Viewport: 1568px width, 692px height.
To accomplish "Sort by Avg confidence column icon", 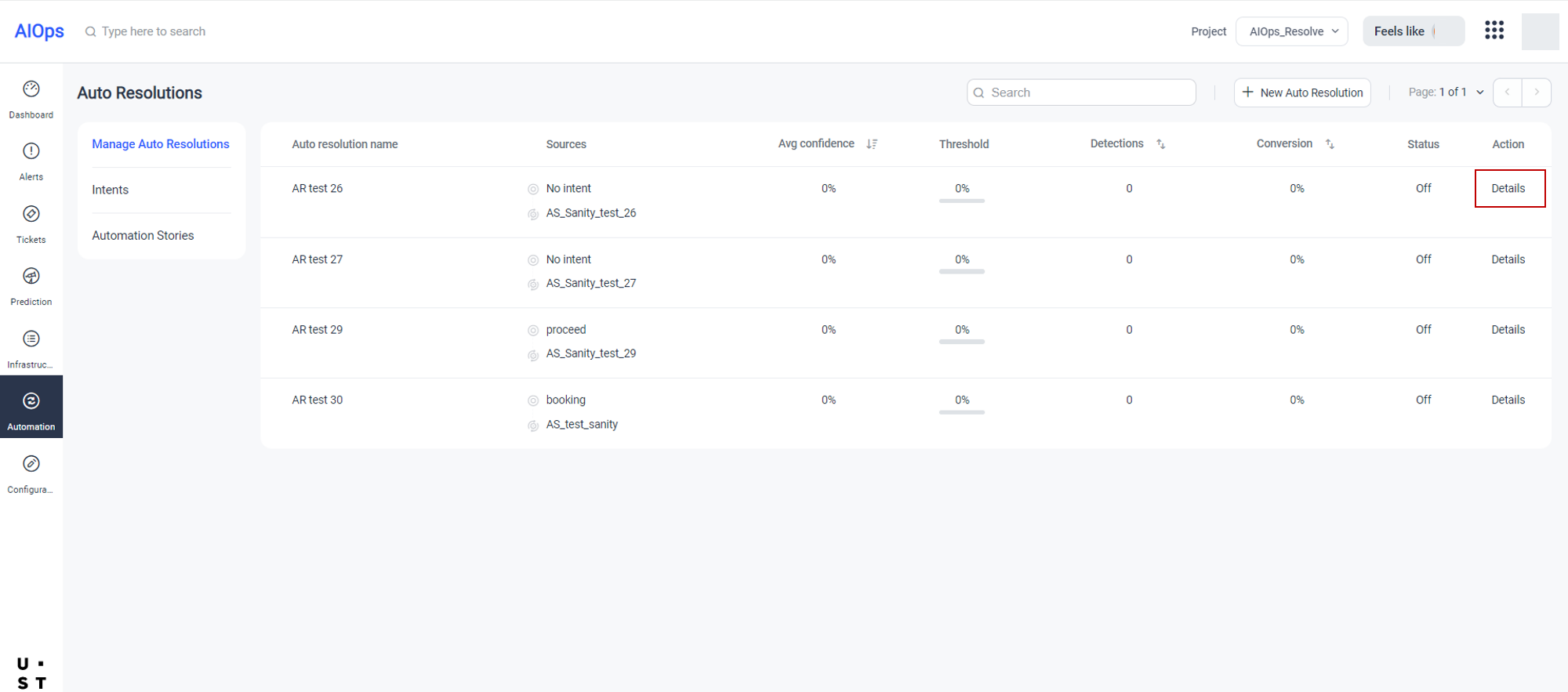I will pos(872,144).
